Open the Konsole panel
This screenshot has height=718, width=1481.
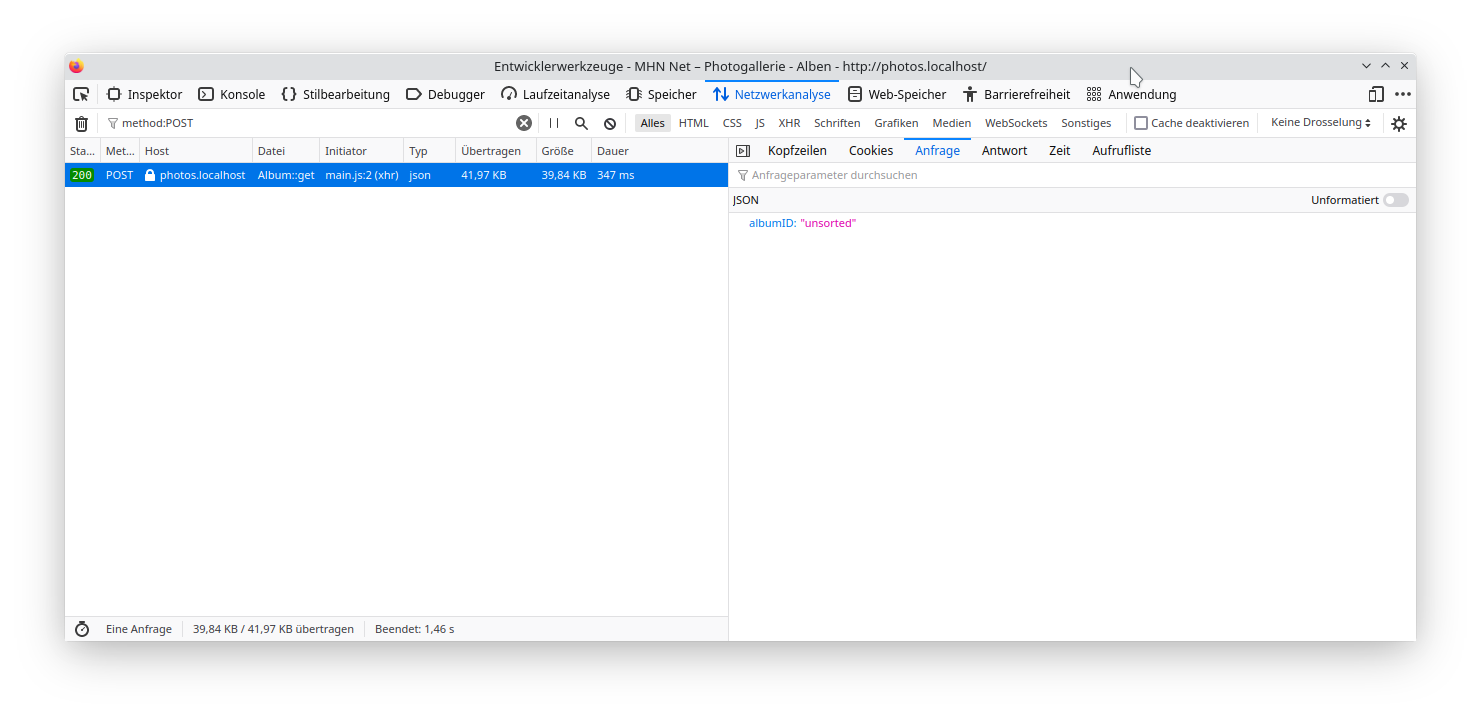click(231, 93)
